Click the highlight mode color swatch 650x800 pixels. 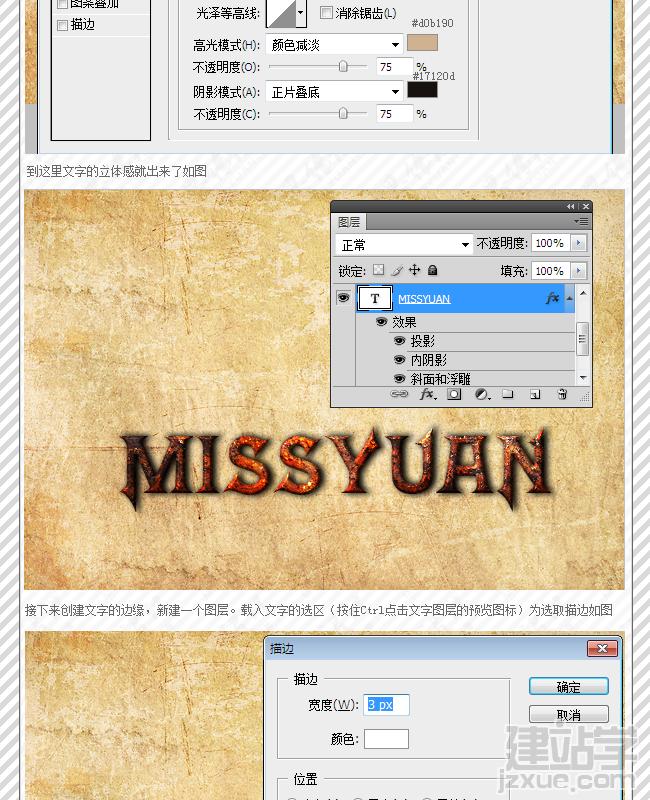(x=422, y=43)
